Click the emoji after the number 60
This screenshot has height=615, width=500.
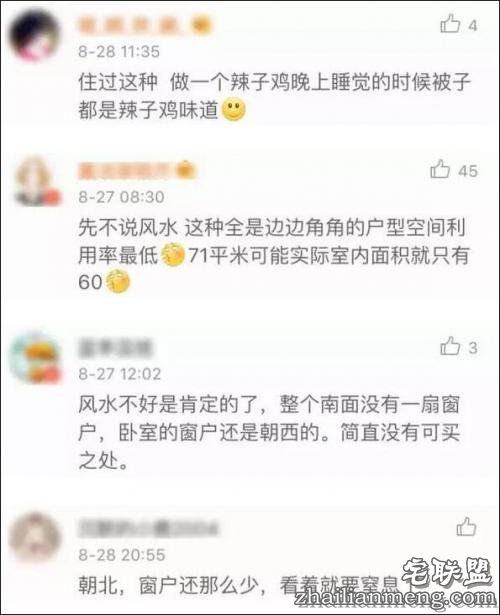point(118,282)
